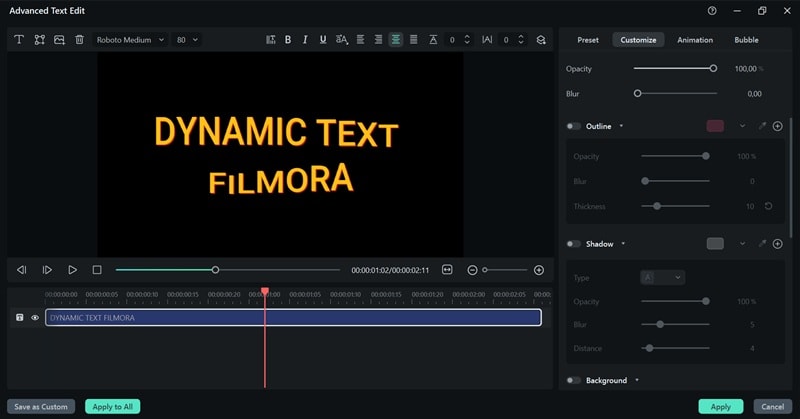Pick Outline color with eyedropper
This screenshot has width=800, height=419.
[762, 126]
